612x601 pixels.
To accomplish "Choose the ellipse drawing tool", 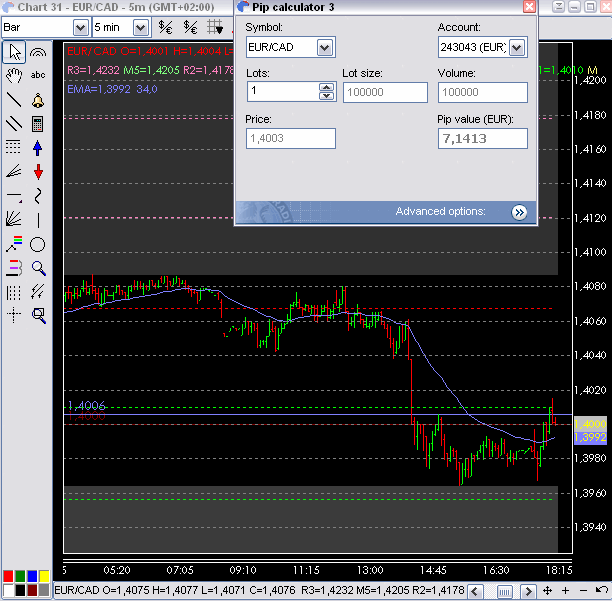I will tap(38, 244).
